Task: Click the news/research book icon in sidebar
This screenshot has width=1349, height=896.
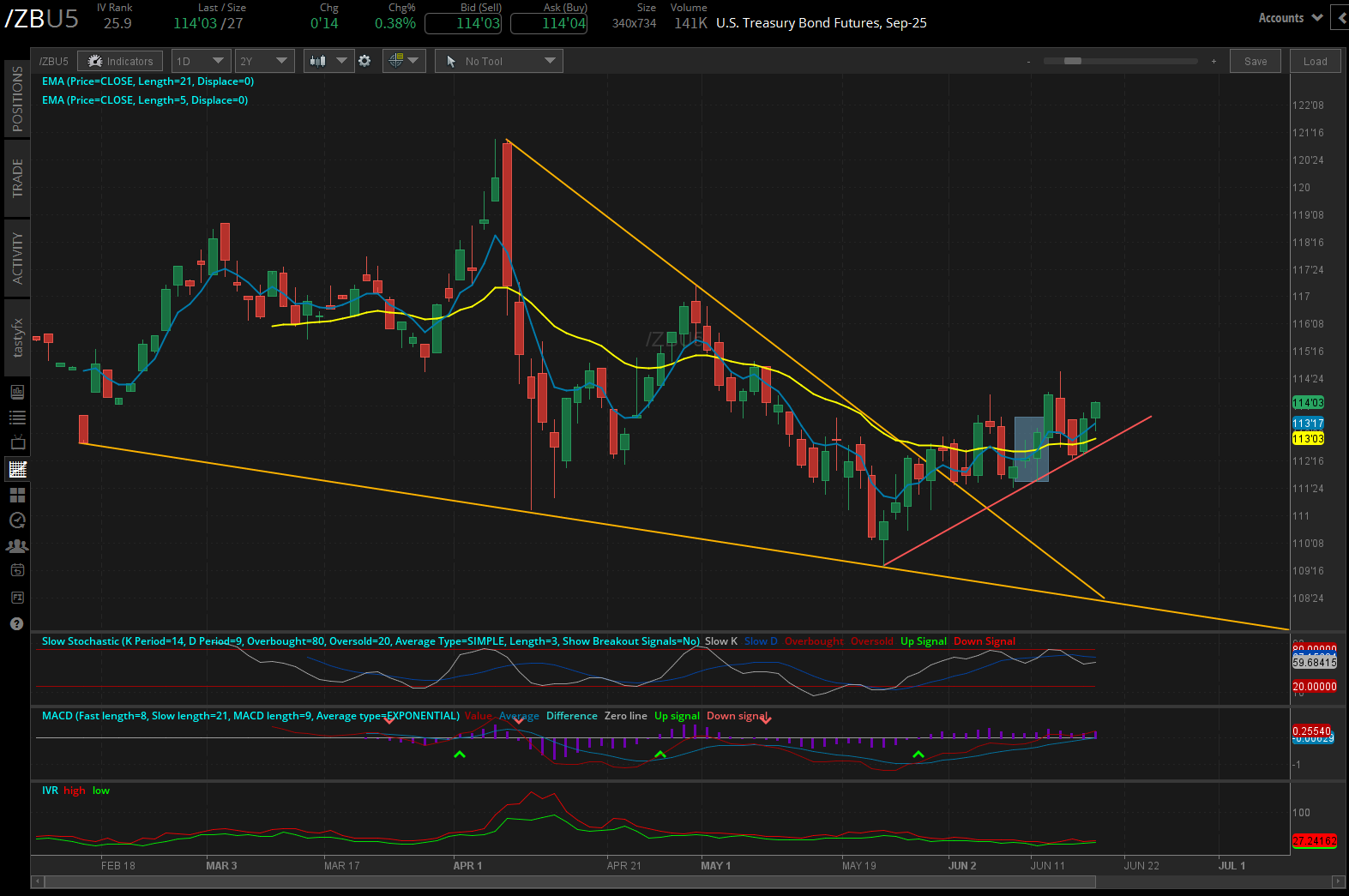Action: 17,392
